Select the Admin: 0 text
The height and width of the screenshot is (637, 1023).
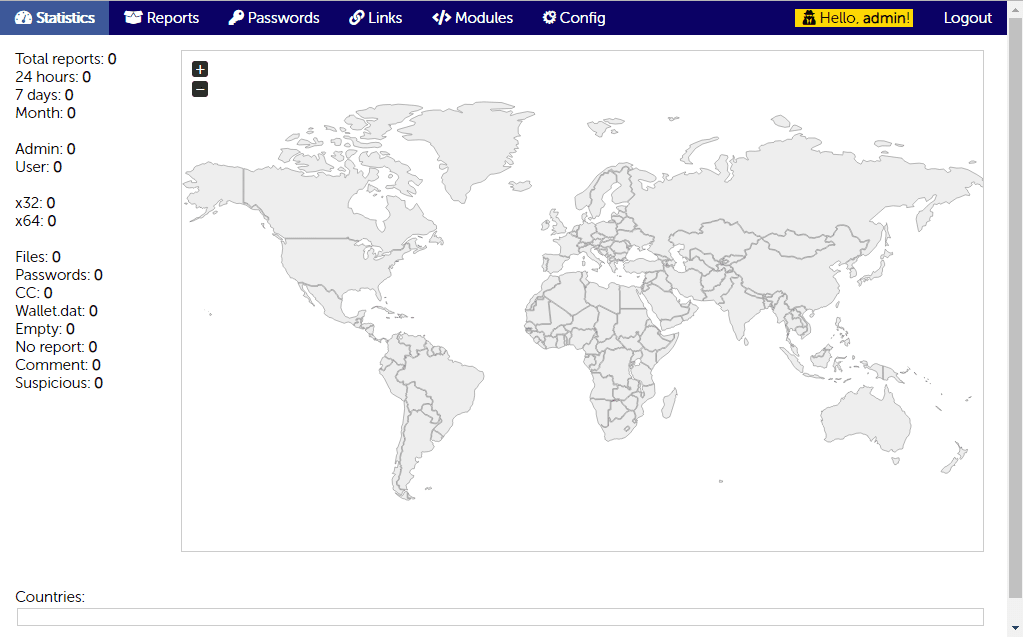(x=46, y=149)
